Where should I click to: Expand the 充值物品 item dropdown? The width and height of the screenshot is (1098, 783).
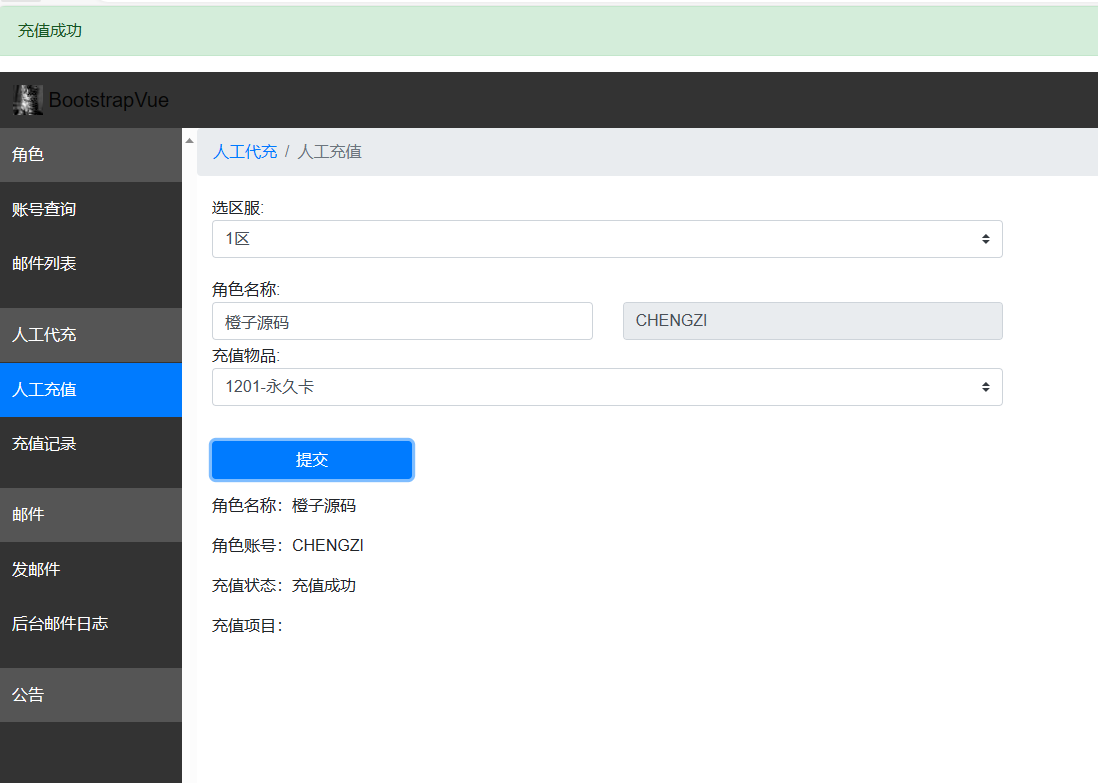[606, 387]
